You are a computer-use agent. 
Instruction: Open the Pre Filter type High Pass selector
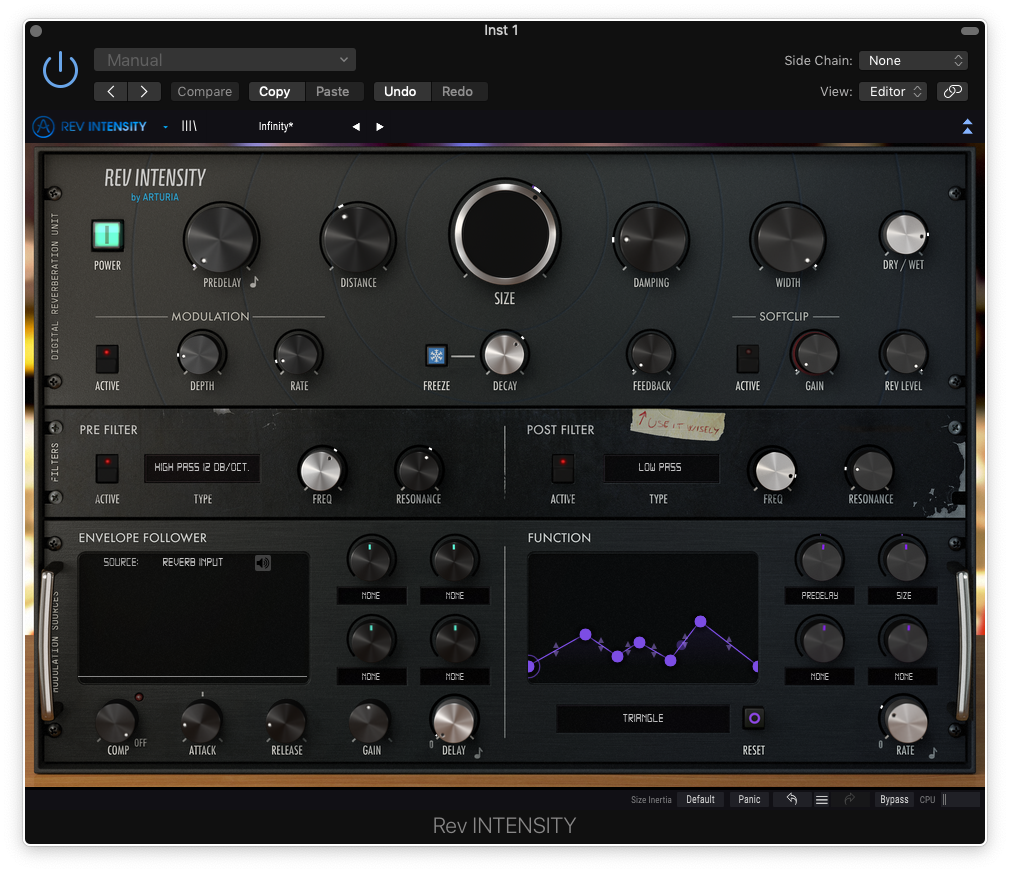coord(202,468)
